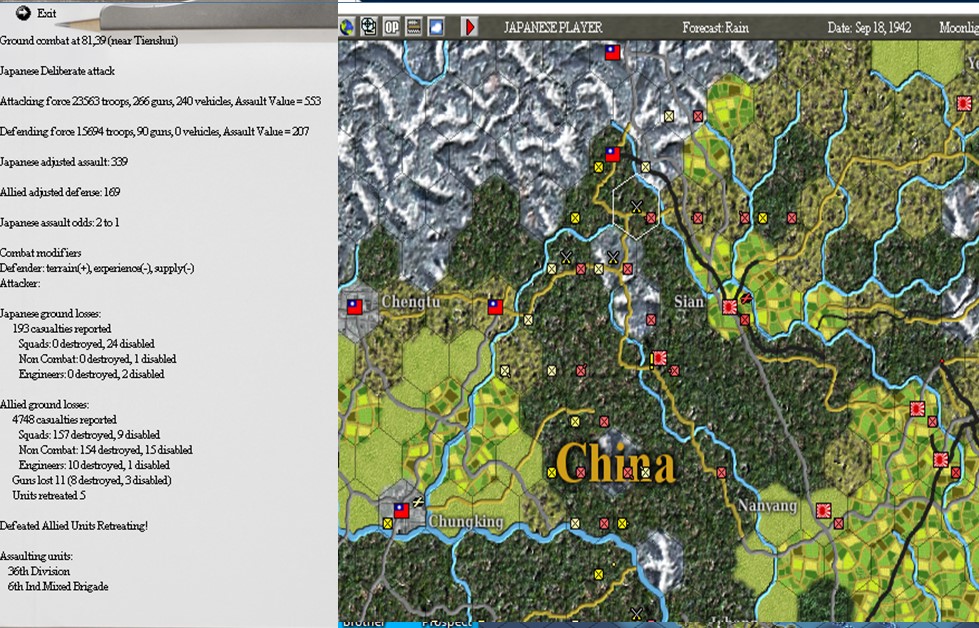Click the Defeated Allied Units Retreating! line

(74, 526)
